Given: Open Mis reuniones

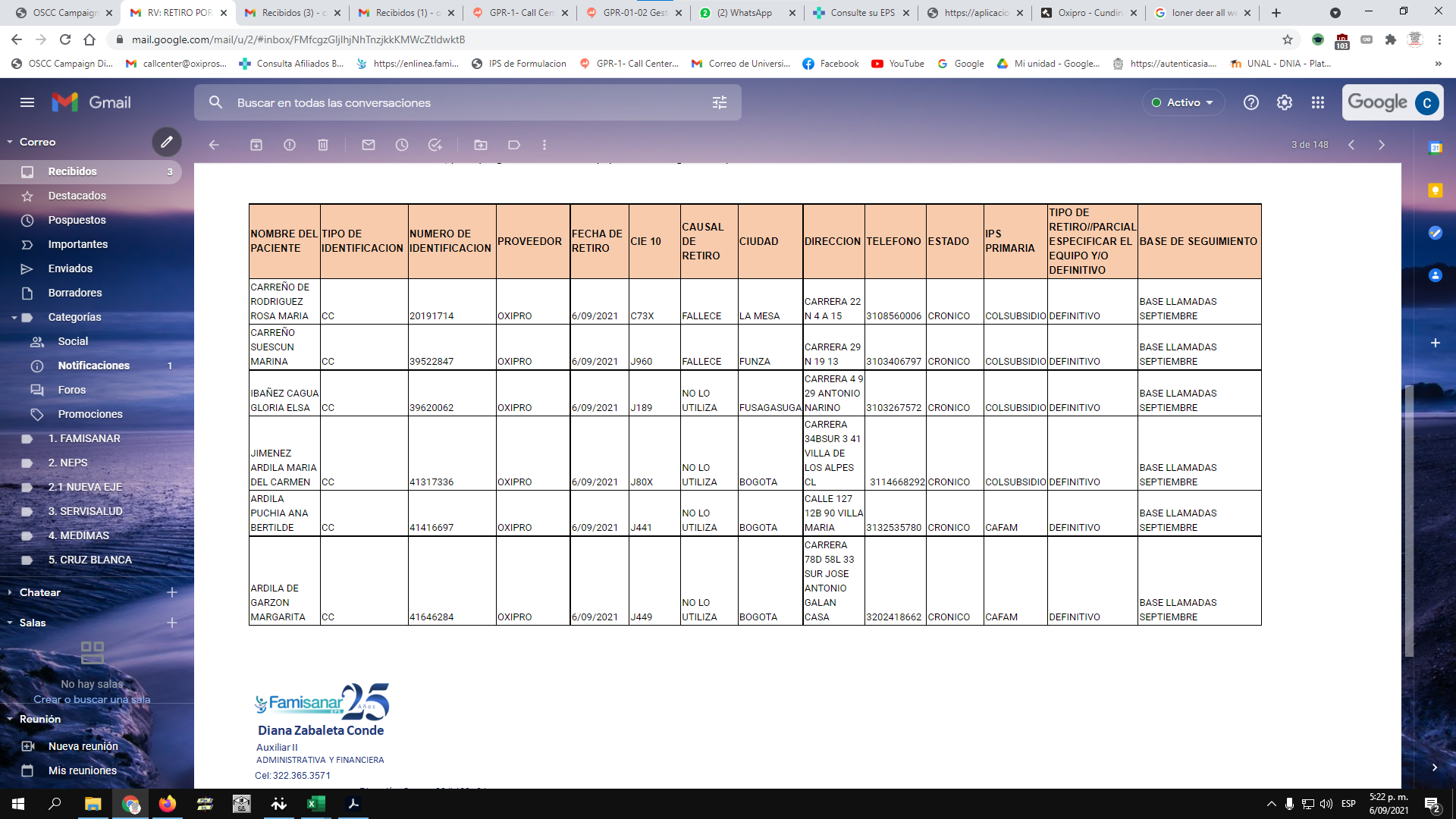Looking at the screenshot, I should pos(83,770).
